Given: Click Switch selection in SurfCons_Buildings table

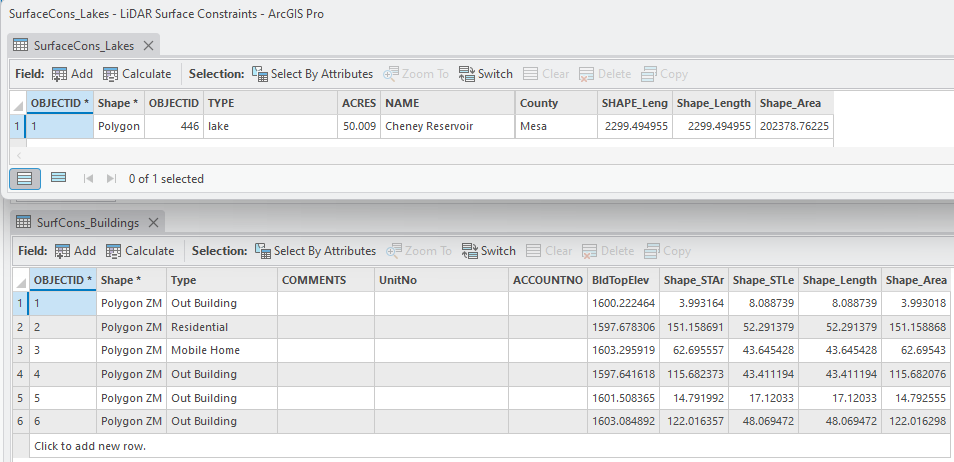Looking at the screenshot, I should 489,251.
